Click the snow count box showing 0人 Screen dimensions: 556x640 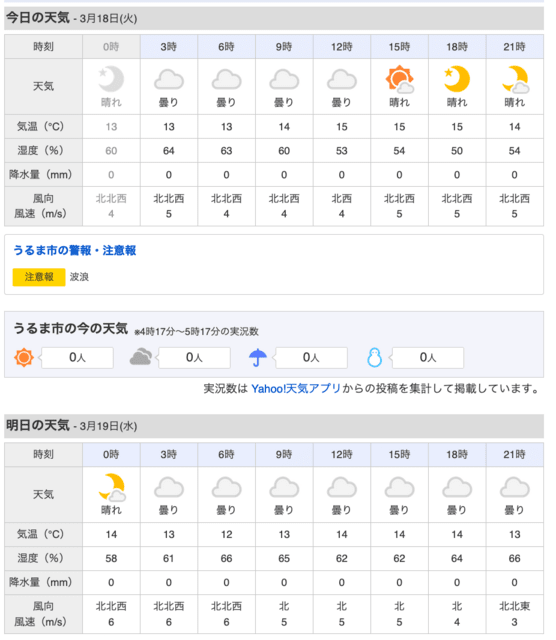point(428,358)
